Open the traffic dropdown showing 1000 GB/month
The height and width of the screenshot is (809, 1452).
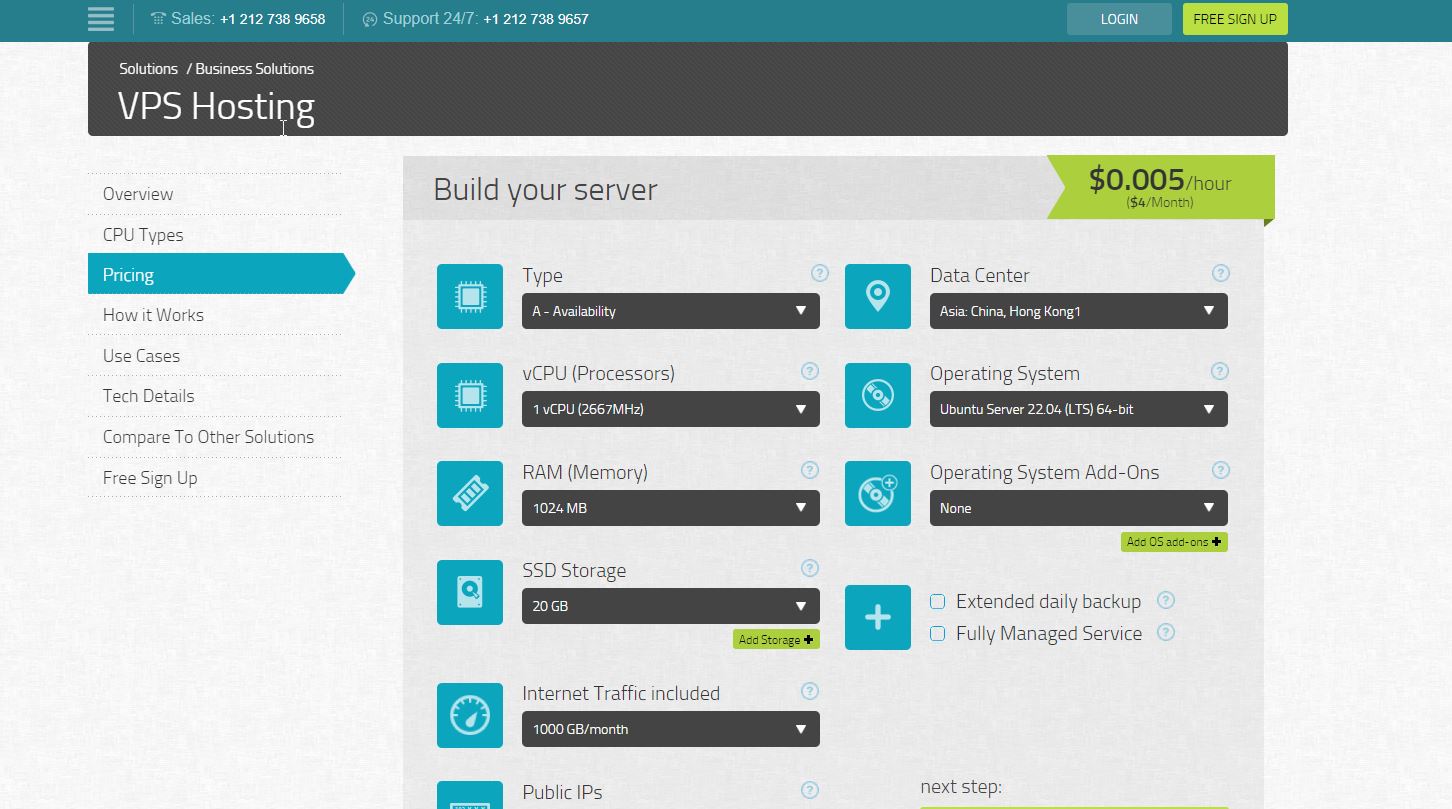pos(671,729)
